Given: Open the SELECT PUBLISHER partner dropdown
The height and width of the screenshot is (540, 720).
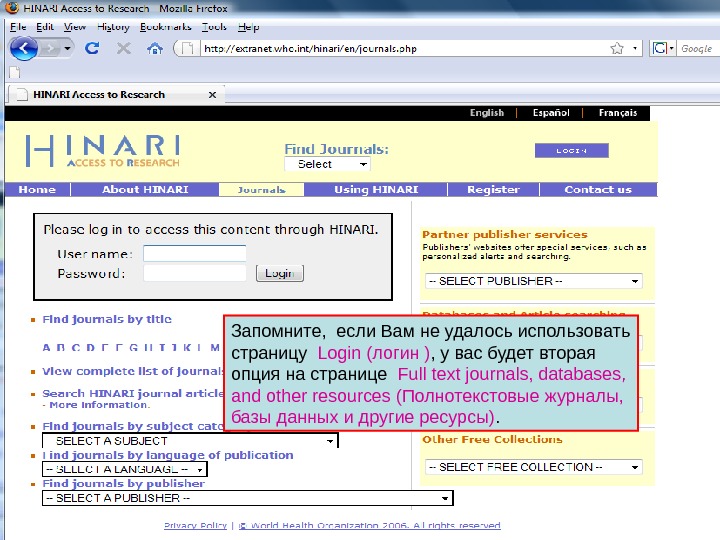Looking at the screenshot, I should pos(534,281).
